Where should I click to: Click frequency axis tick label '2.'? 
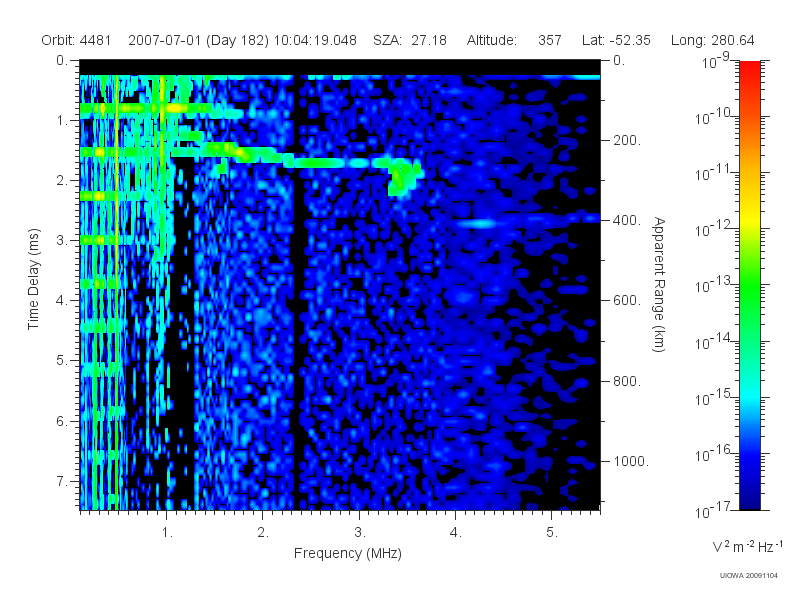coord(263,533)
